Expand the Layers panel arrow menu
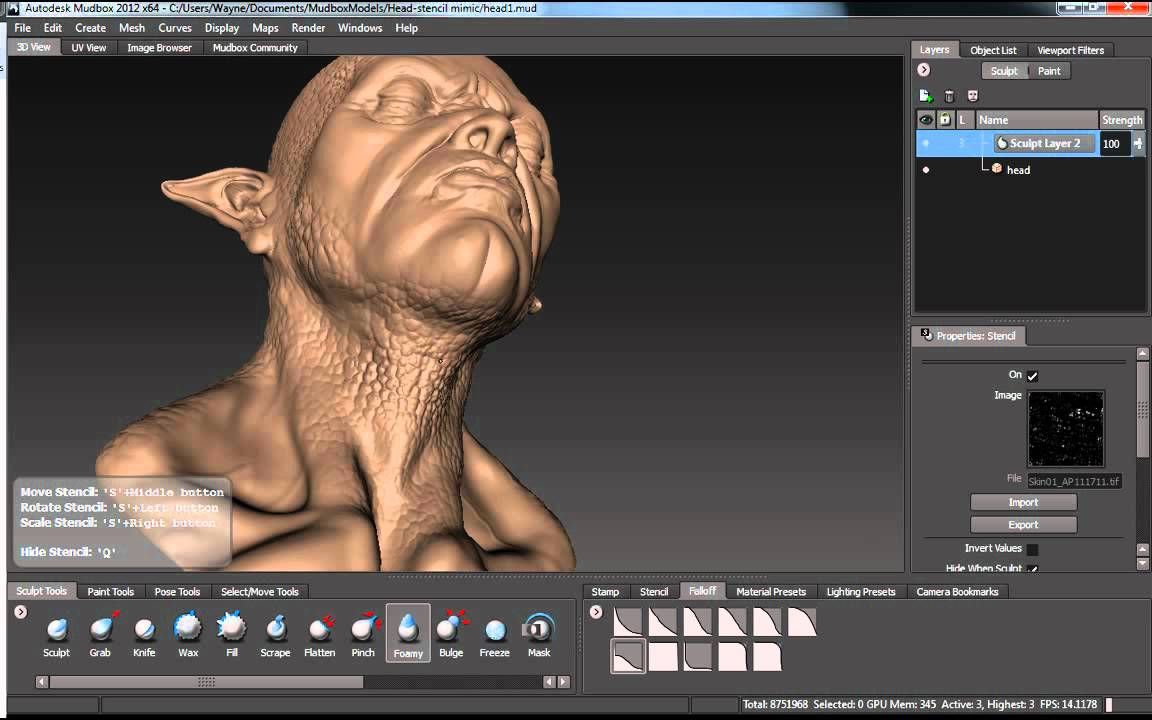Screen dimensions: 1152x720 (x=924, y=70)
